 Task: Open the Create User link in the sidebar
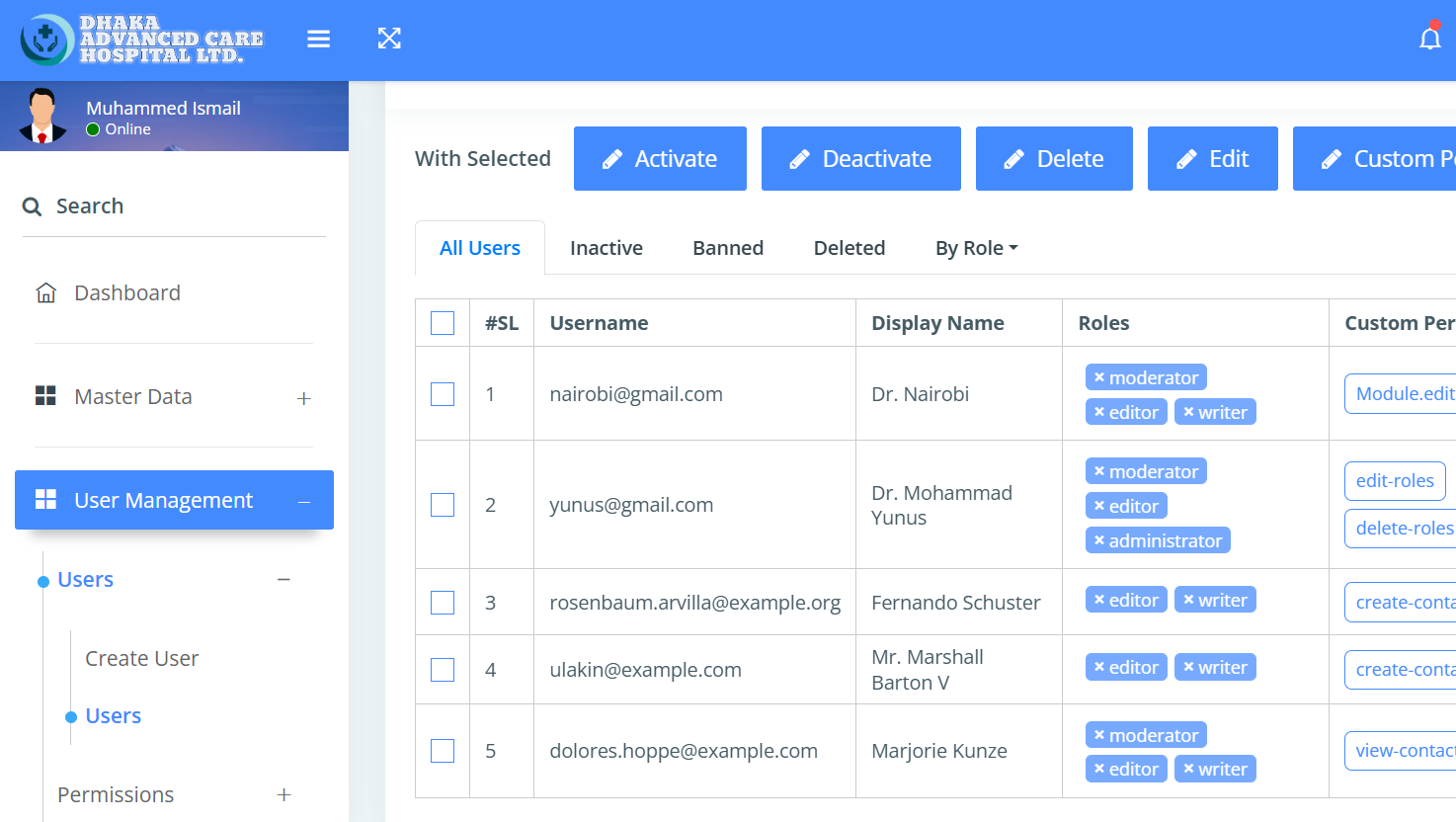141,659
